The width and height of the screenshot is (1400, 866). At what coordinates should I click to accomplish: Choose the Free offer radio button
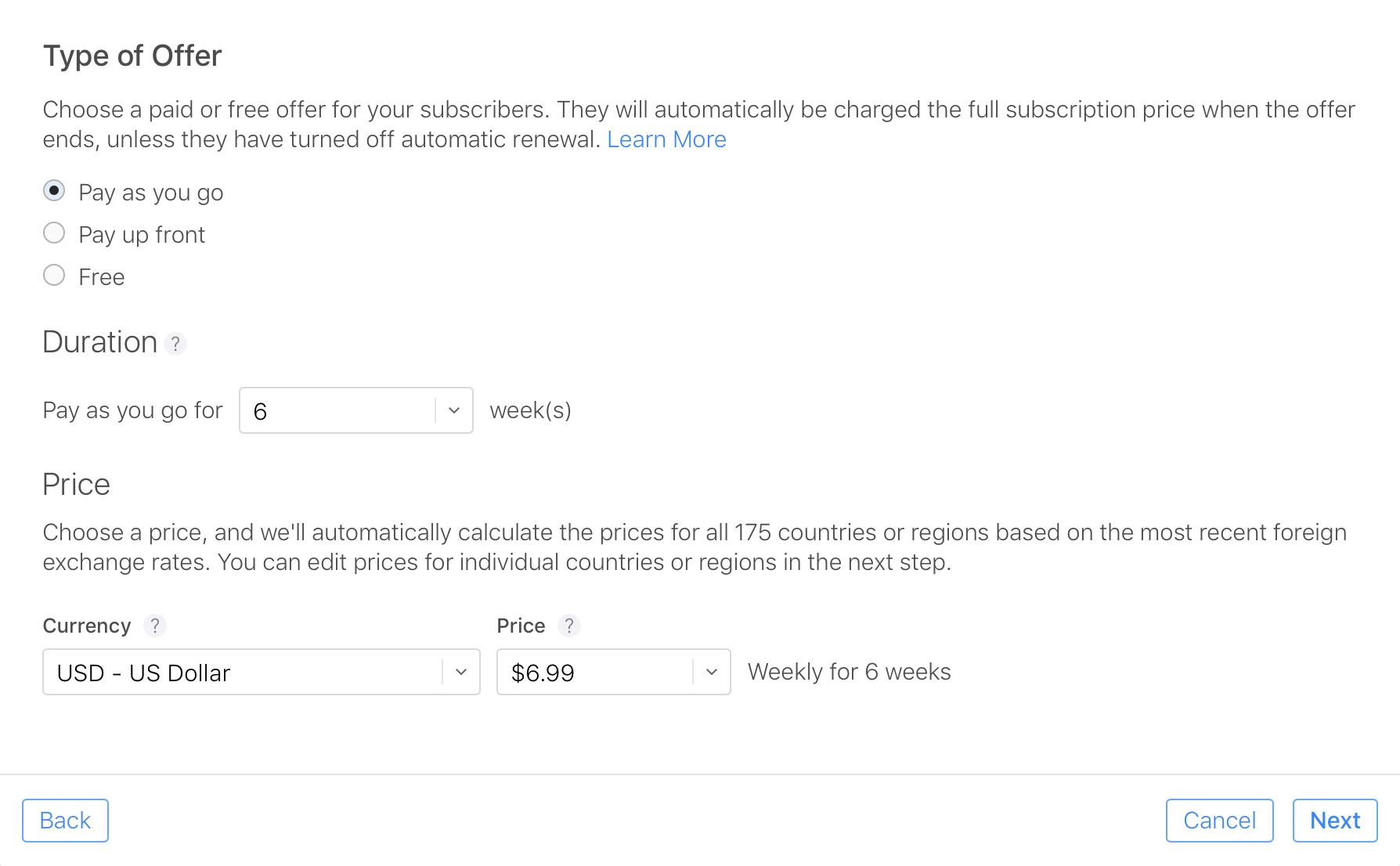[x=54, y=276]
